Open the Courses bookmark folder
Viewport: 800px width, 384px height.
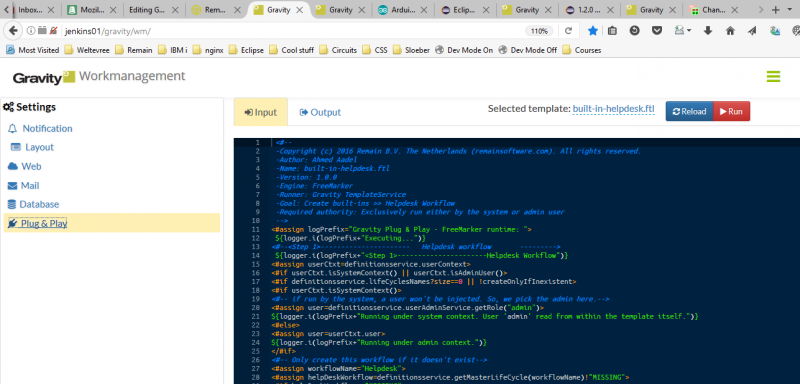[582, 50]
